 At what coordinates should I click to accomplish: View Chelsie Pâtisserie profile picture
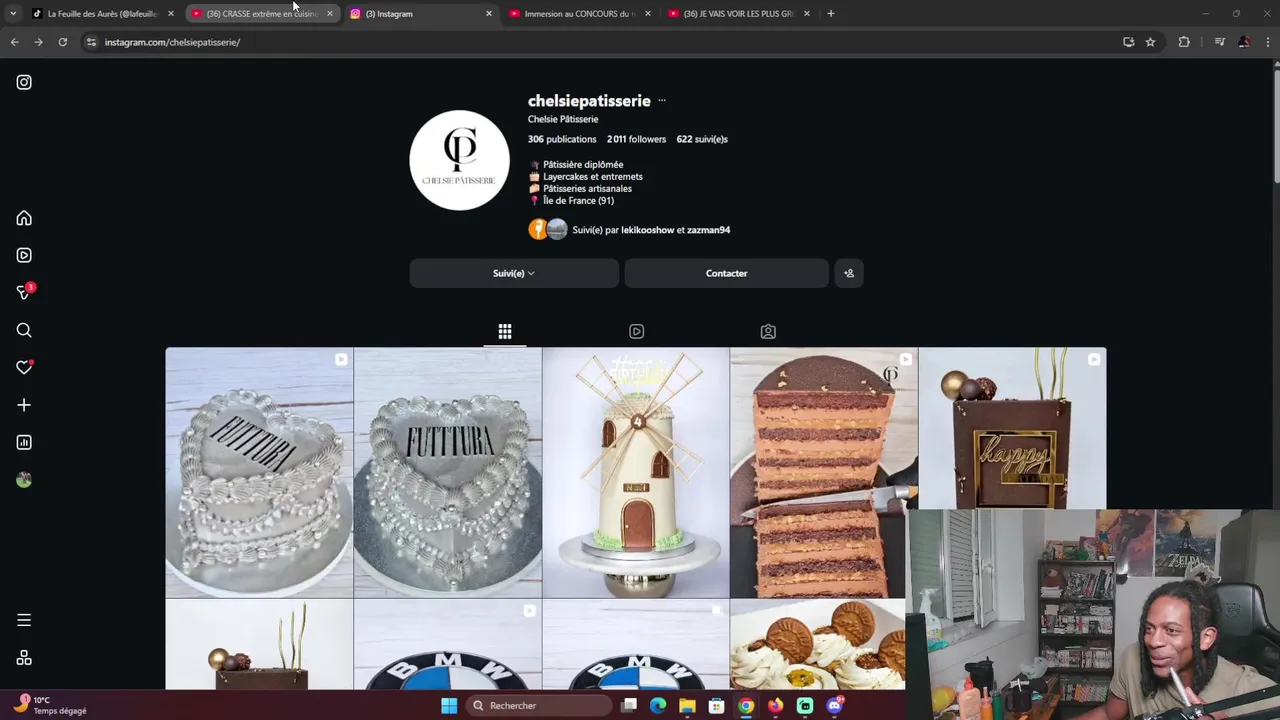(459, 160)
